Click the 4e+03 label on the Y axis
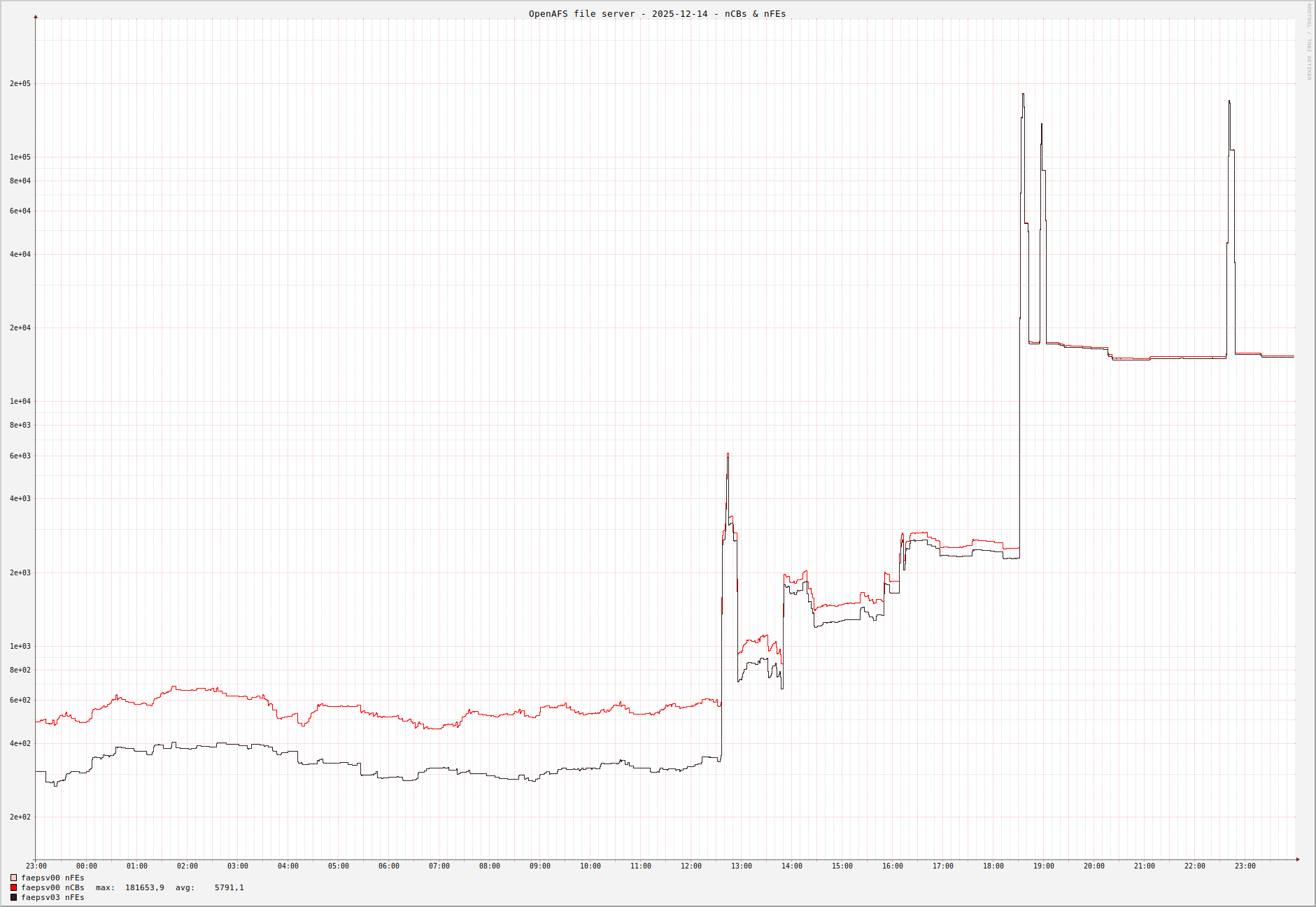Image resolution: width=1316 pixels, height=907 pixels. pyautogui.click(x=20, y=499)
